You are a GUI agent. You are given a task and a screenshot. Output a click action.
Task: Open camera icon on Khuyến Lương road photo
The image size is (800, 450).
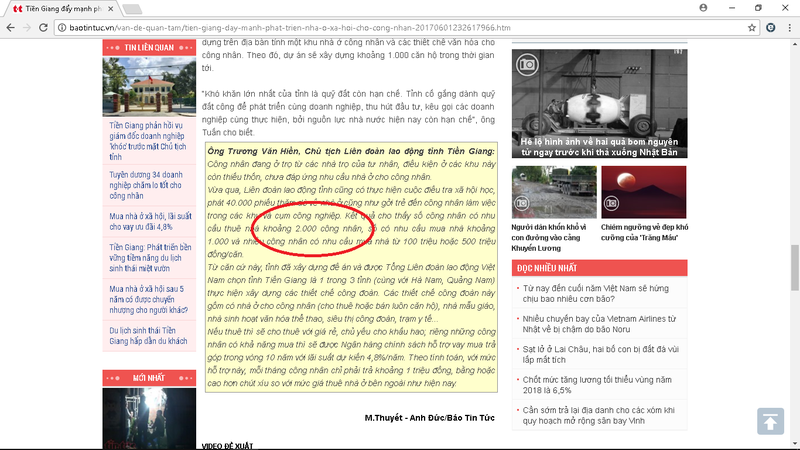click(x=522, y=203)
